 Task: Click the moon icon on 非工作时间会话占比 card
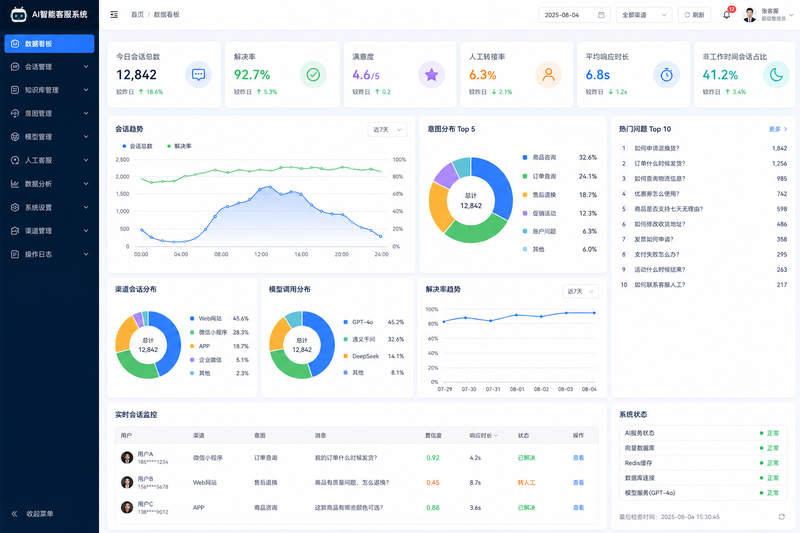[776, 74]
